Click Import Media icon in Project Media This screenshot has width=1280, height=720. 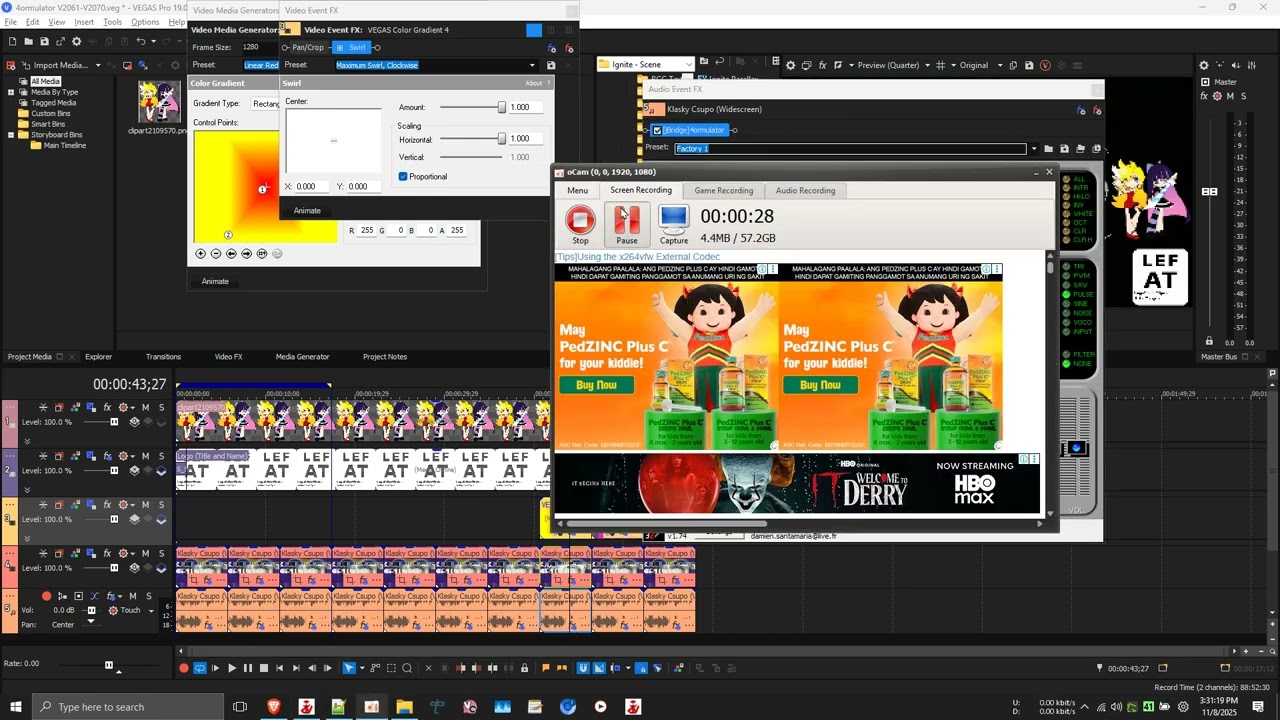click(26, 65)
